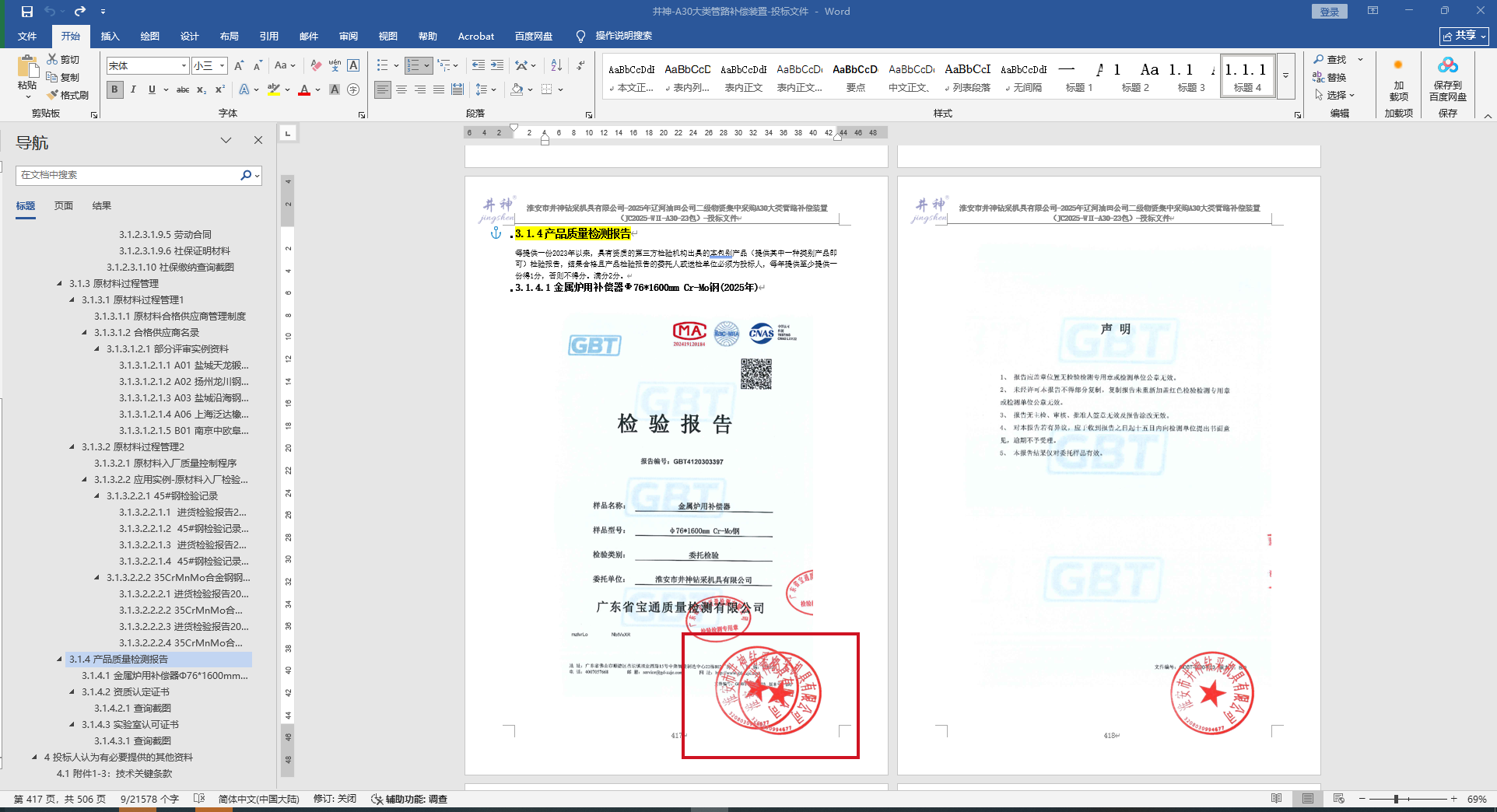Close the navigation pane
Image resolution: width=1497 pixels, height=812 pixels.
[x=258, y=141]
